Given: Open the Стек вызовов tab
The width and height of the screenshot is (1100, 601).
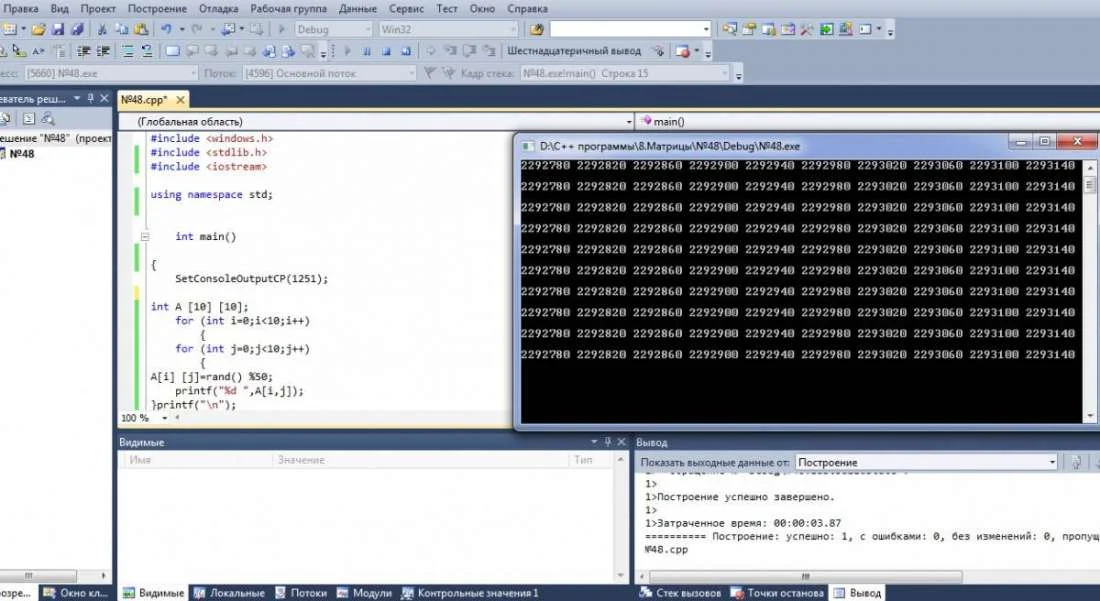Looking at the screenshot, I should point(680,593).
